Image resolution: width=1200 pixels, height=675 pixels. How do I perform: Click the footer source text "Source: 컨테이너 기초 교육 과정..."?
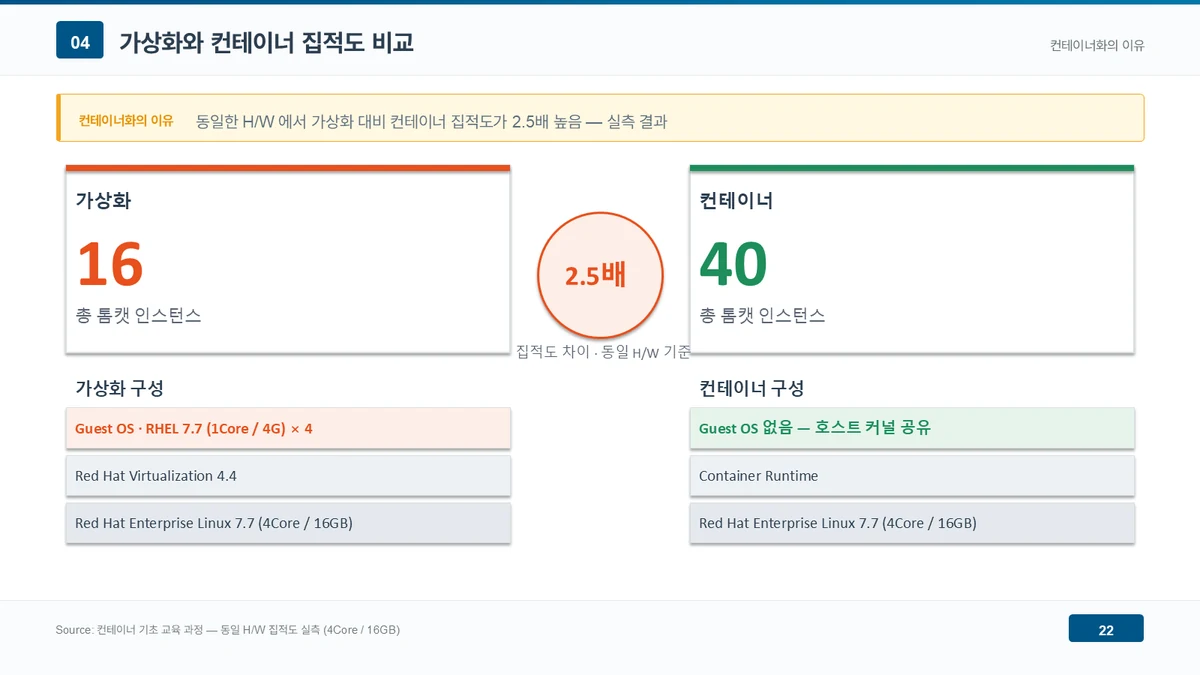pos(228,630)
